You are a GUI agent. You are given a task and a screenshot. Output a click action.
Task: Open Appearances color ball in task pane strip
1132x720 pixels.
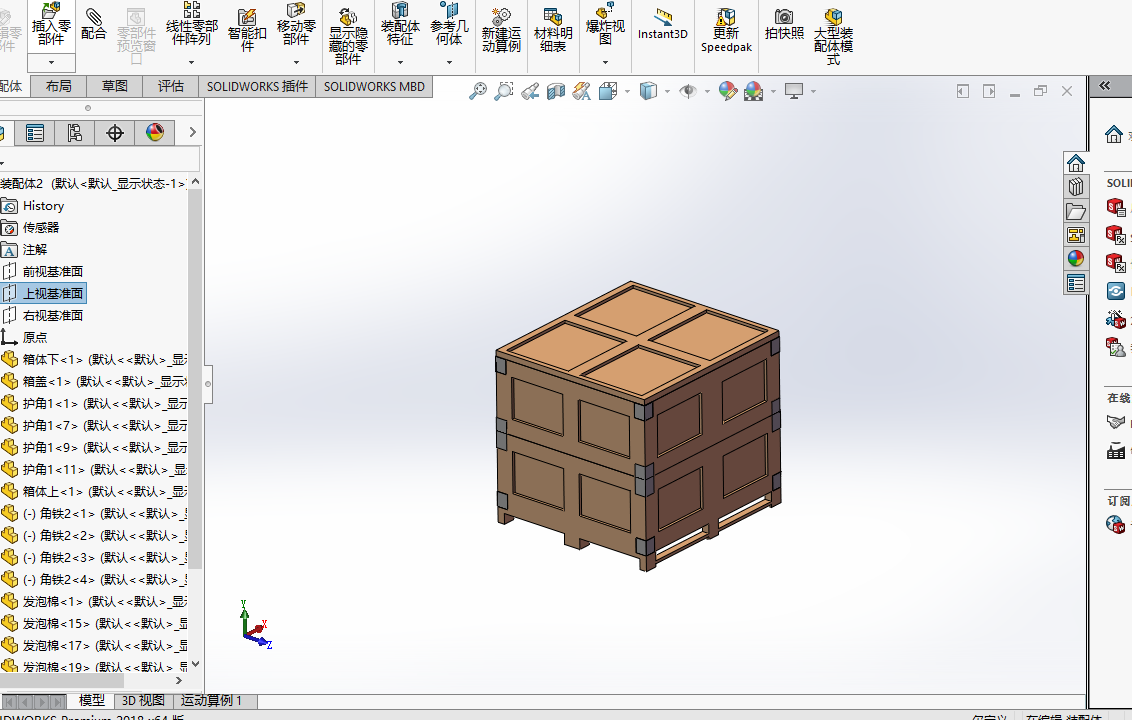click(1076, 259)
